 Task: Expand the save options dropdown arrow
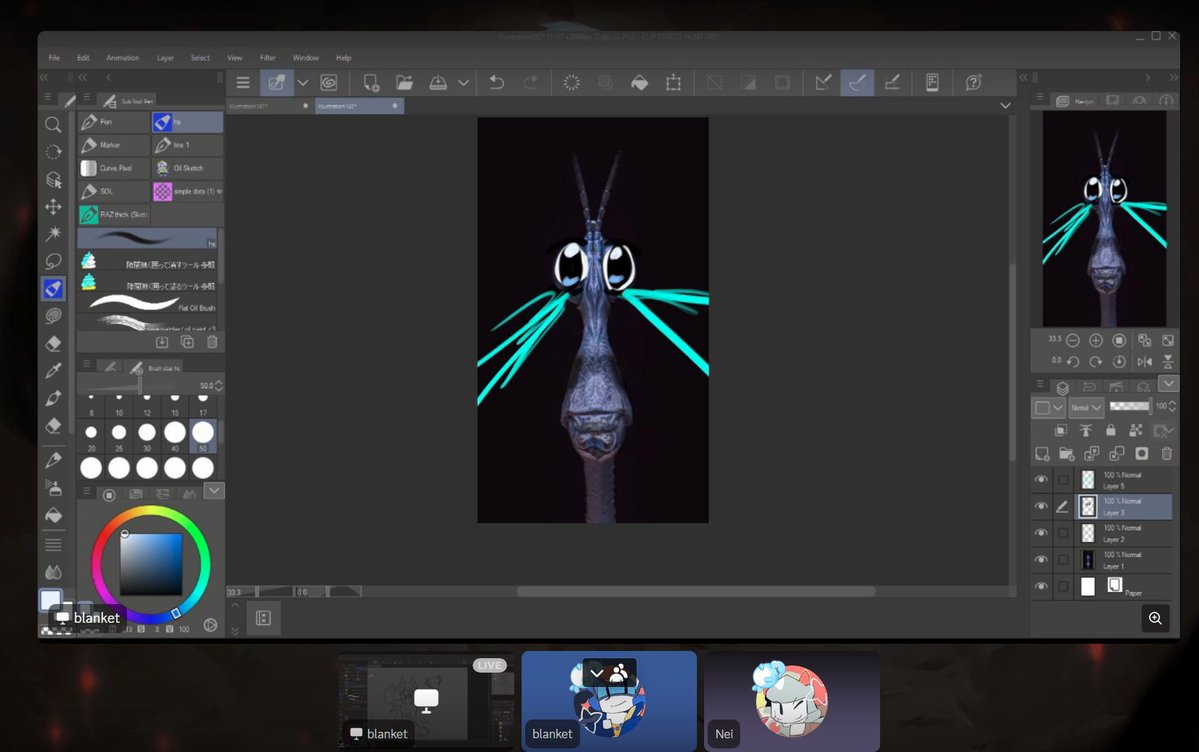[463, 83]
